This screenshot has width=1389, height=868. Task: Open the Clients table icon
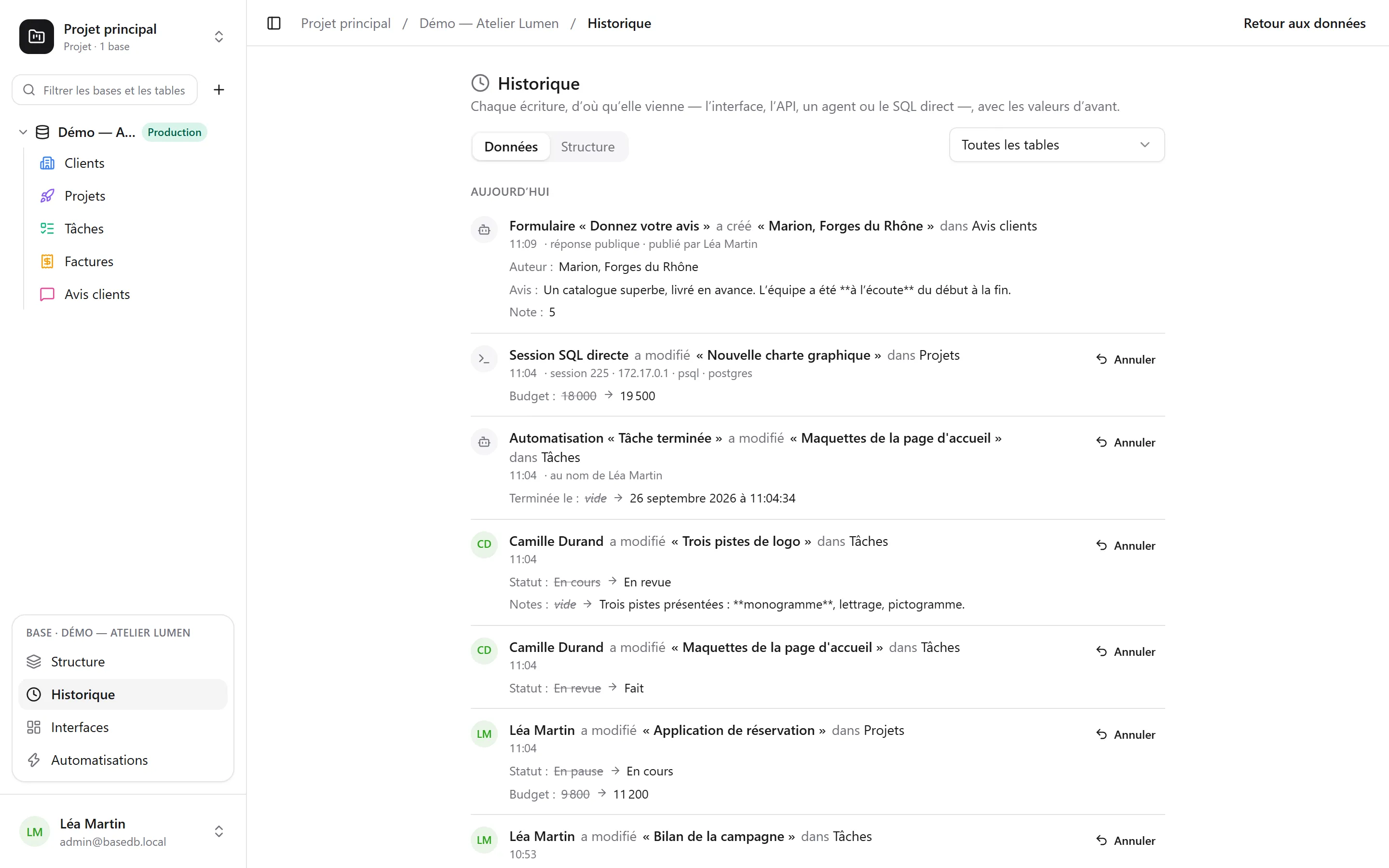(x=47, y=163)
